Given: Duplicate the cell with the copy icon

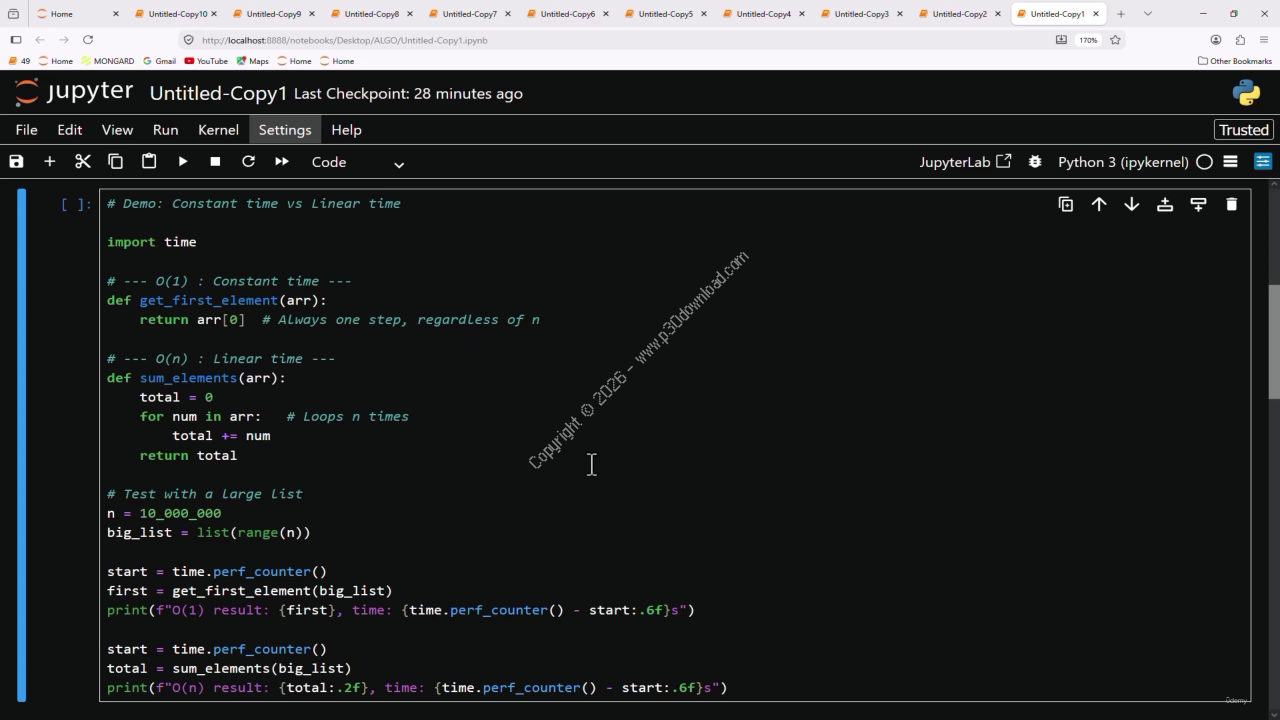Looking at the screenshot, I should click(1066, 204).
